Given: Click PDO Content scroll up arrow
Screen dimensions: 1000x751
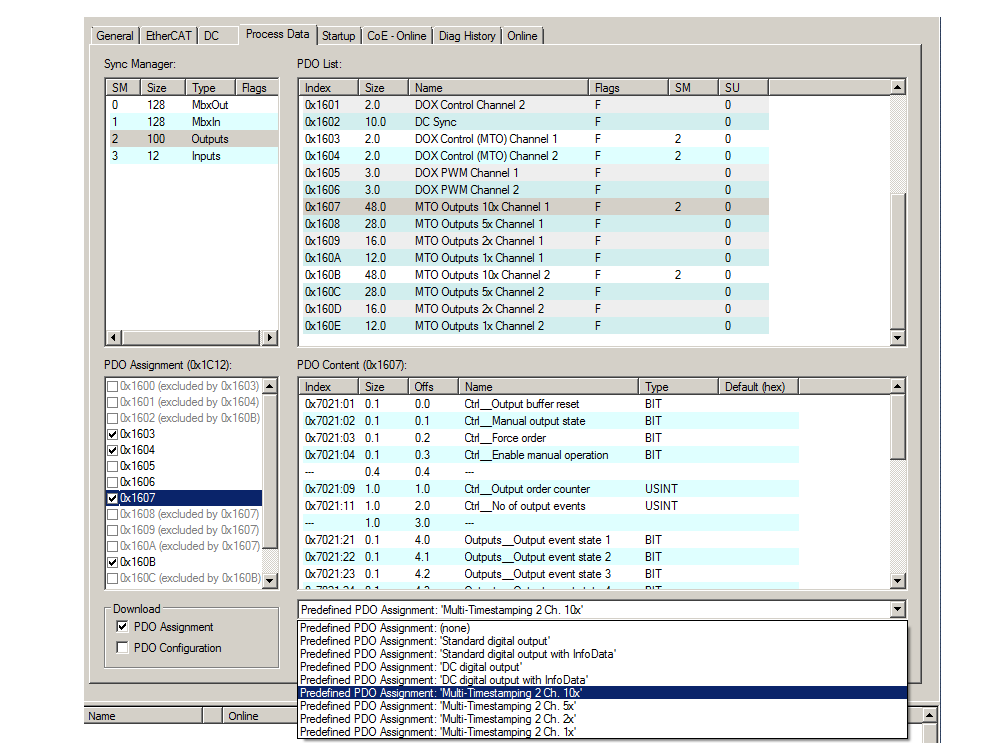Looking at the screenshot, I should tap(898, 386).
